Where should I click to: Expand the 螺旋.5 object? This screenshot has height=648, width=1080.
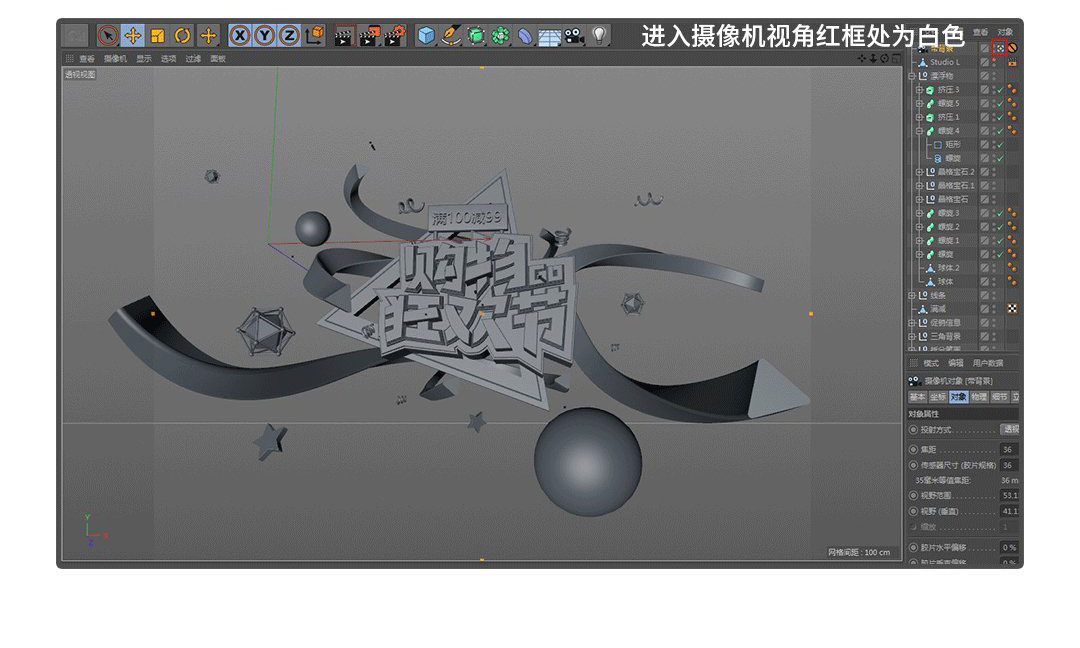pos(920,103)
